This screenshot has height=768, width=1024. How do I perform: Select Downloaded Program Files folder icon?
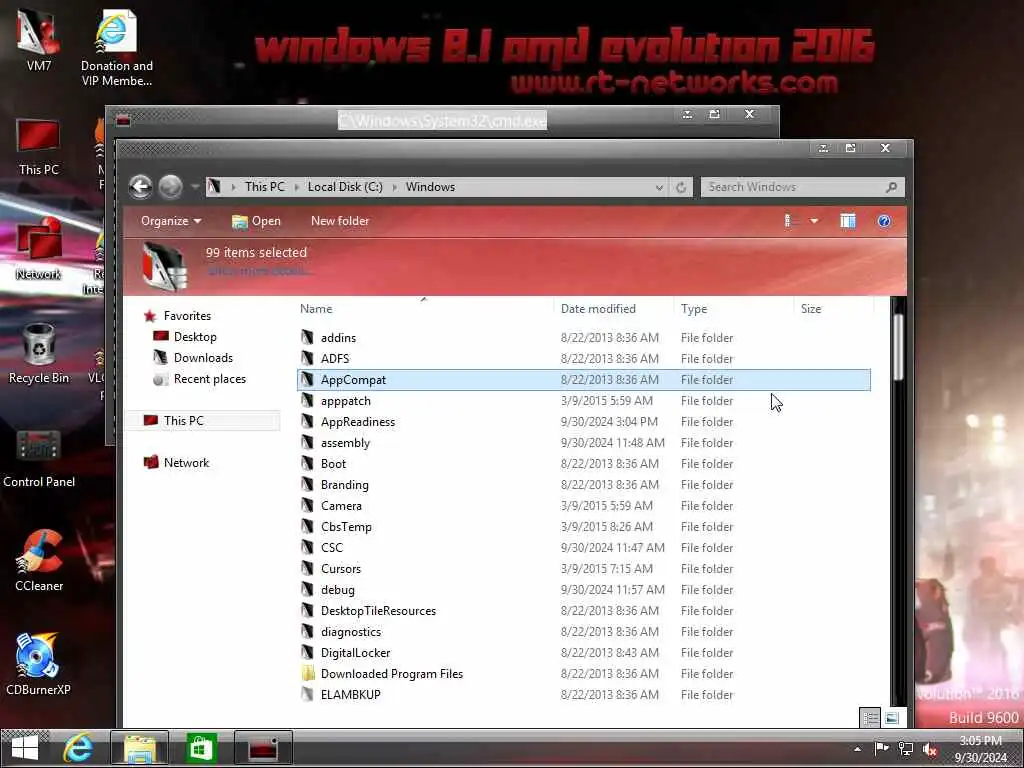[x=308, y=673]
